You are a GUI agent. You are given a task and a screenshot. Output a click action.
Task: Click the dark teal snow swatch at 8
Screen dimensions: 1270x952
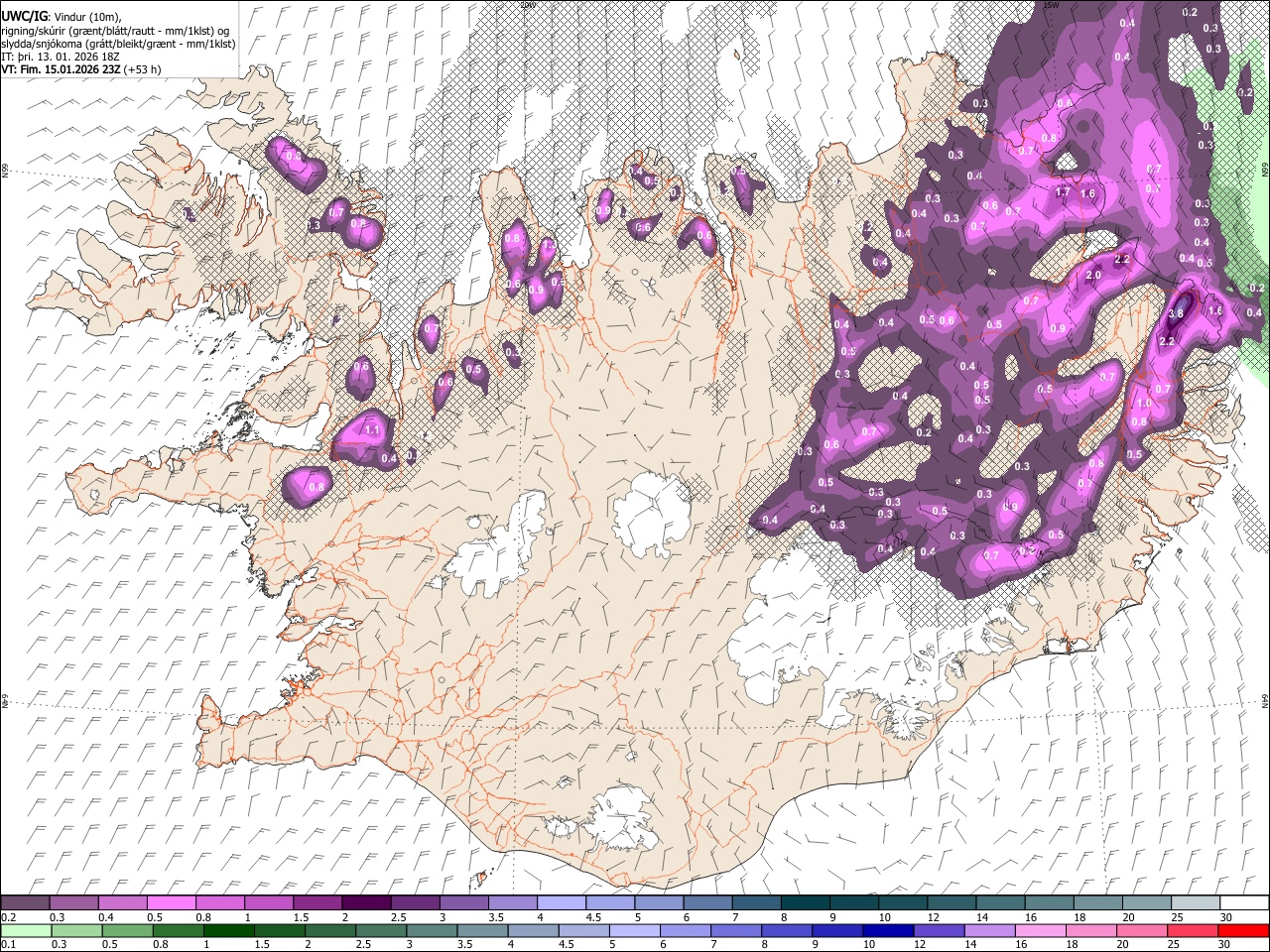point(806,903)
